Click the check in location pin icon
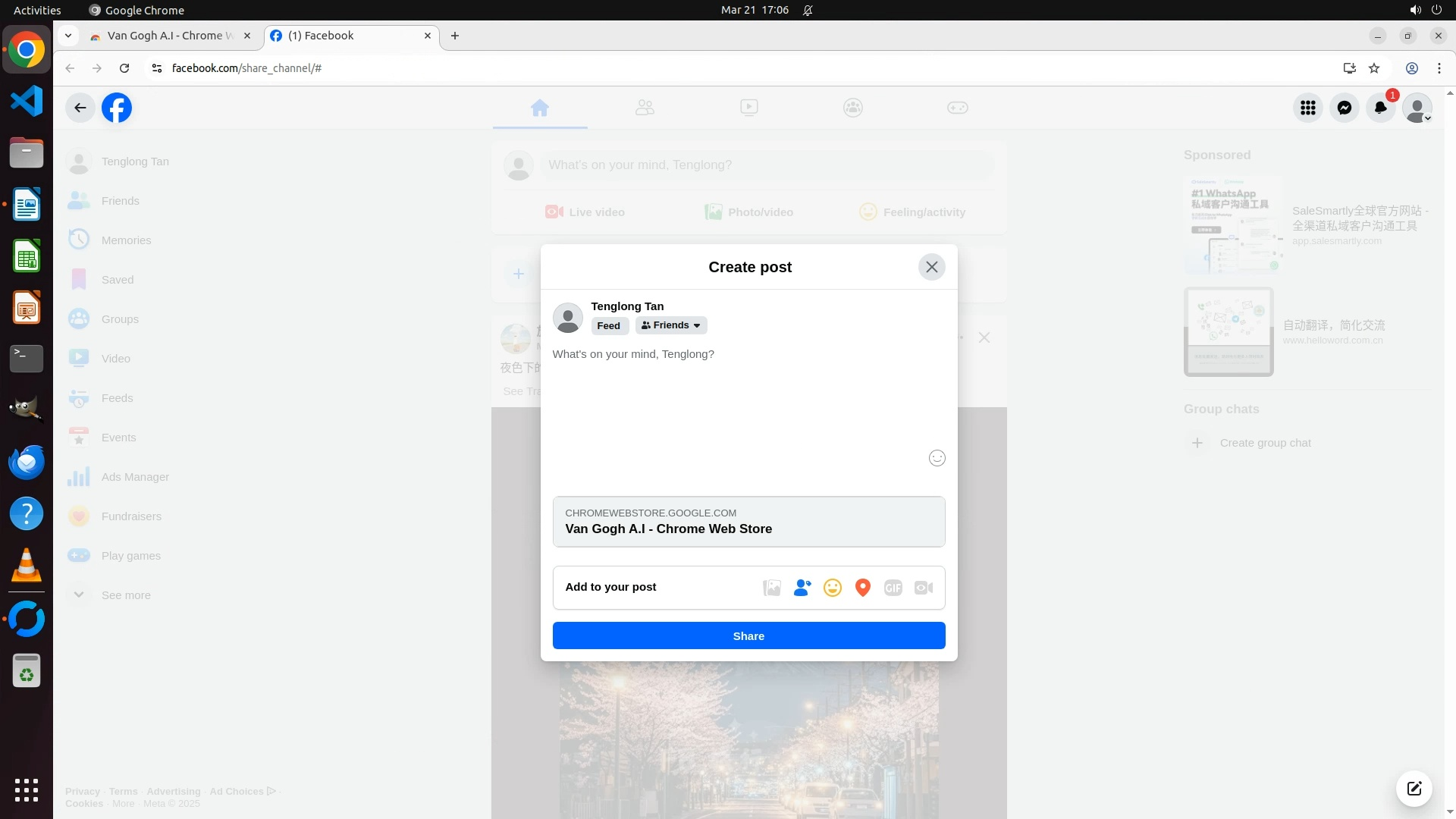 point(862,588)
